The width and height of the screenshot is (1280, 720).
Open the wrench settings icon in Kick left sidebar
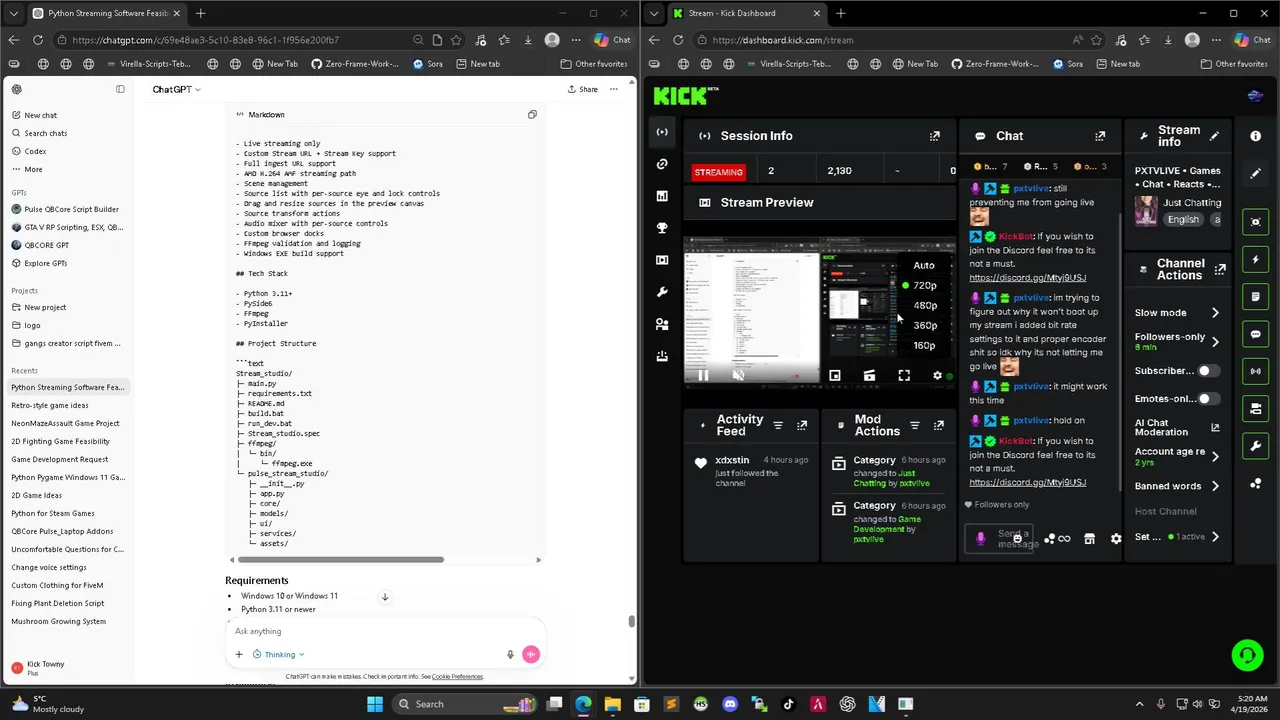click(x=662, y=292)
